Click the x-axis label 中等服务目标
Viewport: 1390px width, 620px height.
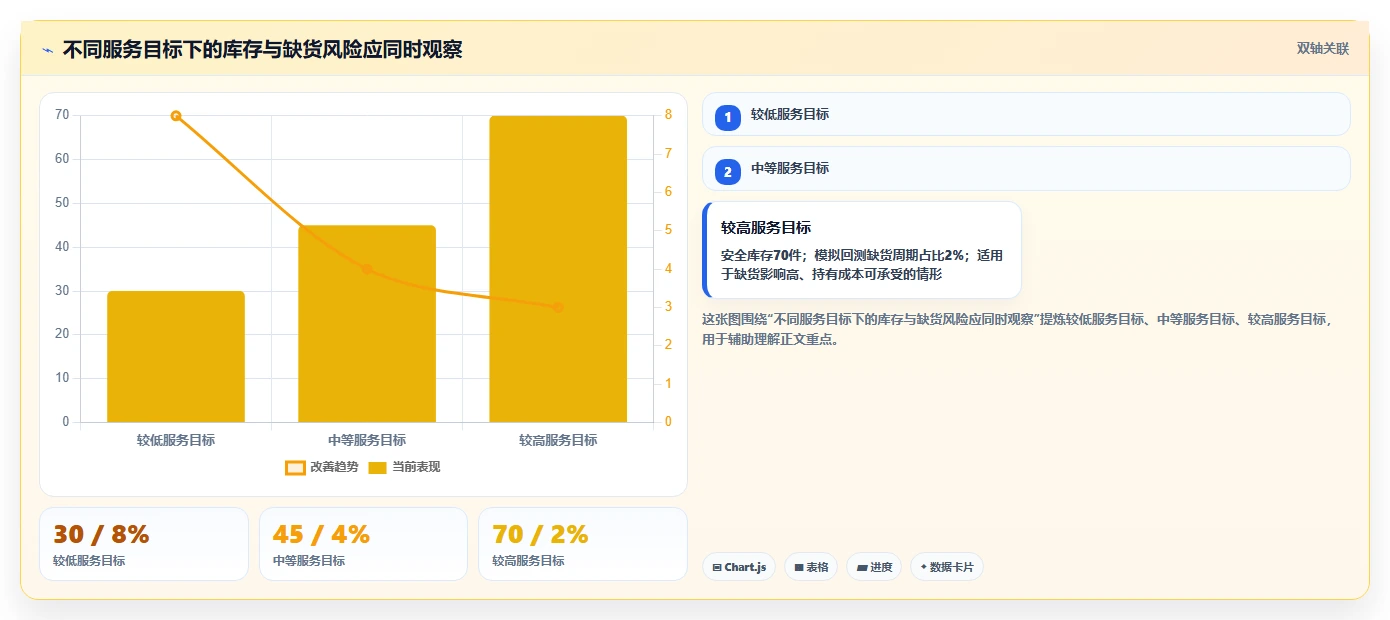(x=367, y=440)
